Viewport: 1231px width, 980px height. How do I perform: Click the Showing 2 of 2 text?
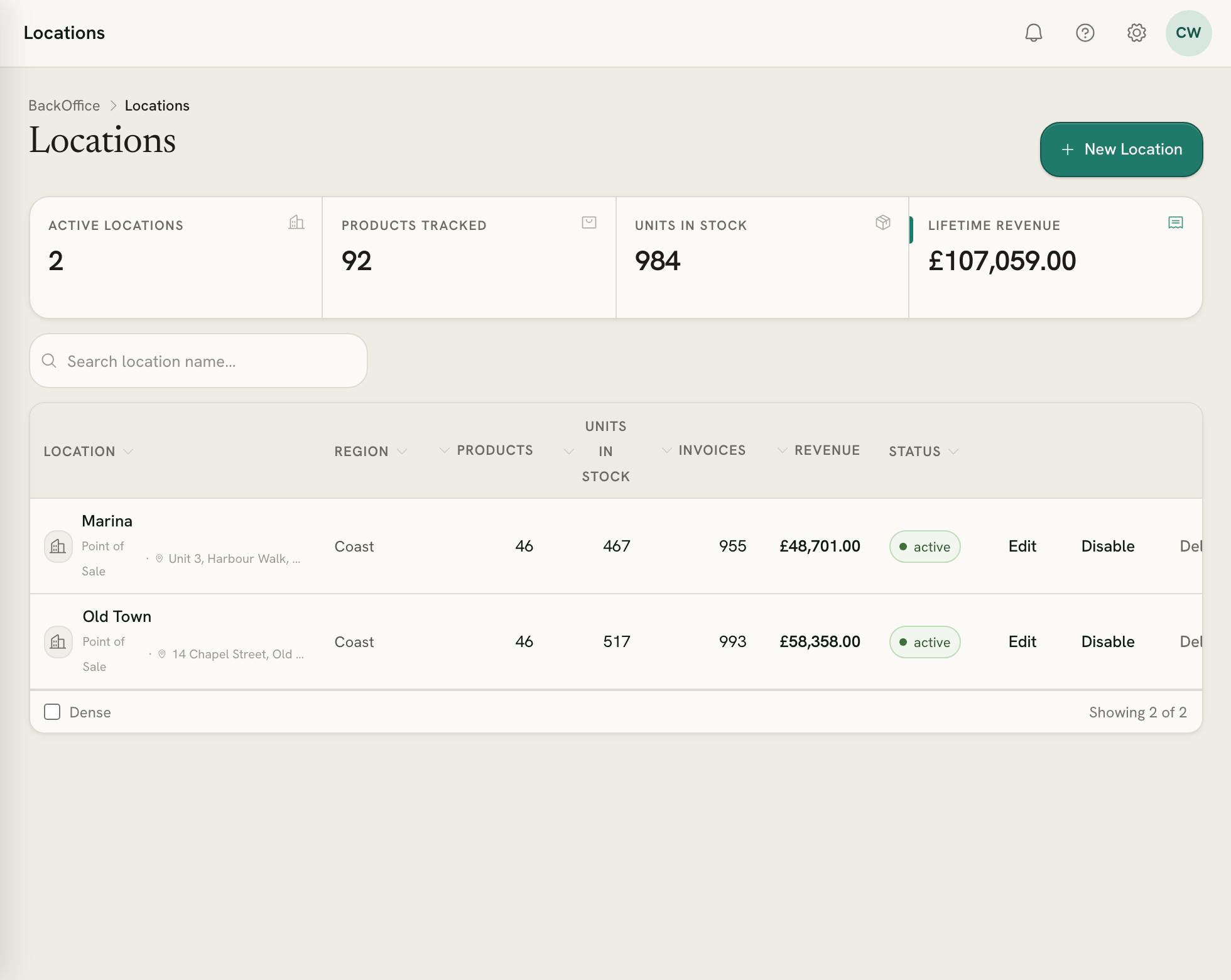[x=1137, y=712]
